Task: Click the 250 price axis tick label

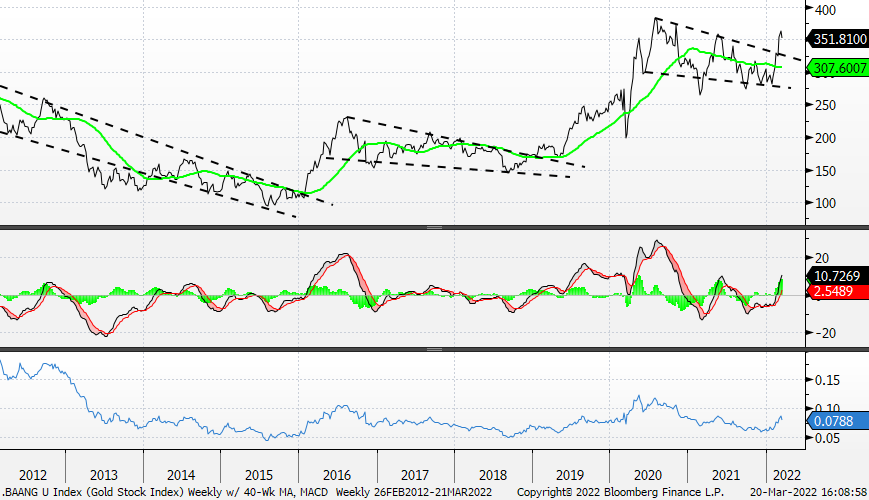Action: (826, 105)
